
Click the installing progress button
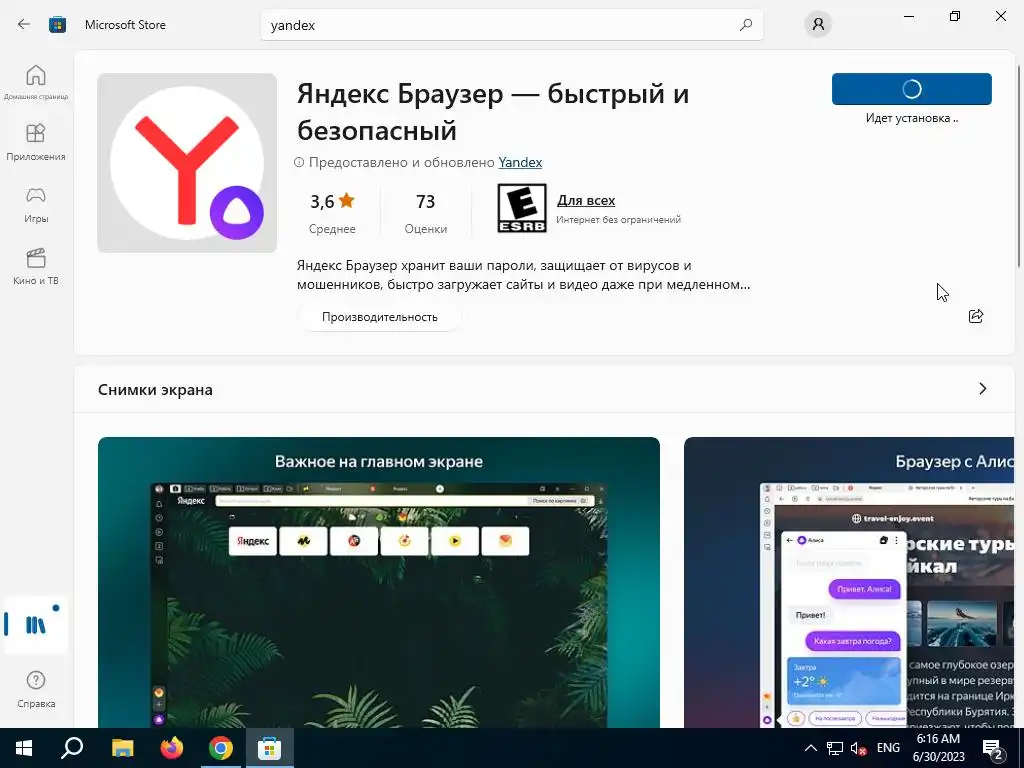pos(912,89)
